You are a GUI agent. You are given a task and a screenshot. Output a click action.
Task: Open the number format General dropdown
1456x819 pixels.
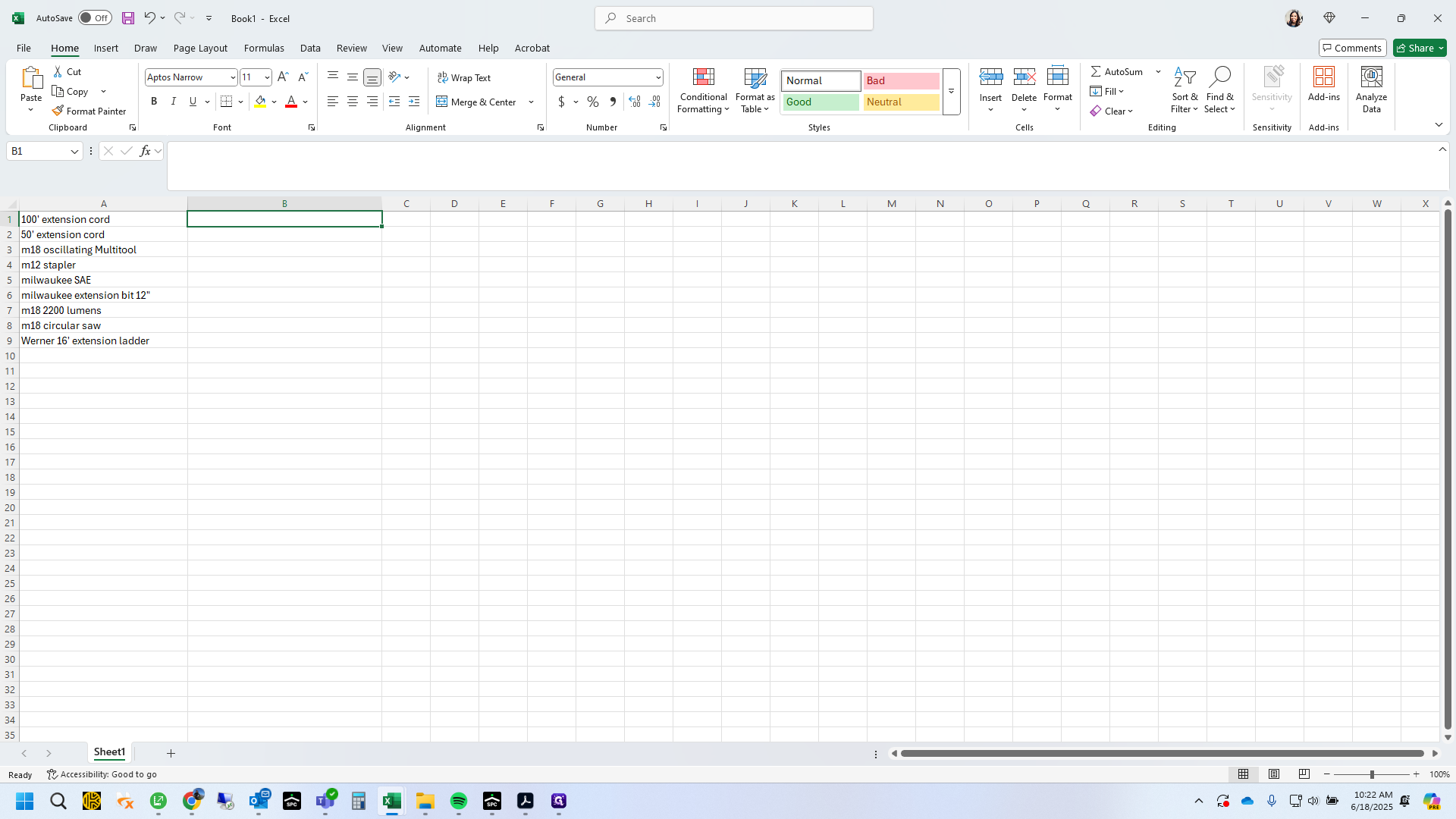click(658, 77)
